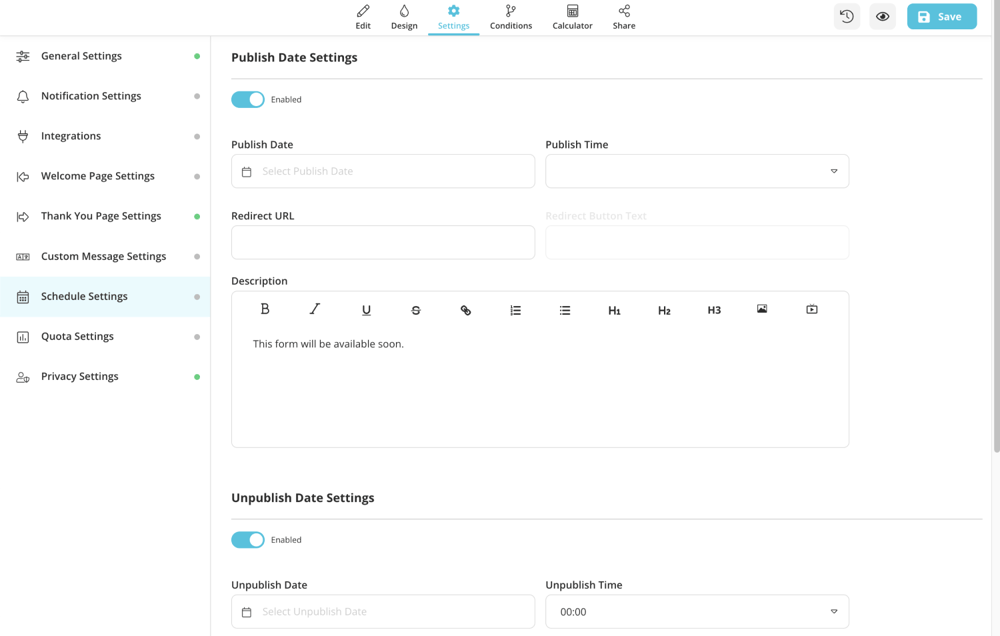Disable the Publish Date Settings toggle
Image resolution: width=1000 pixels, height=636 pixels.
click(x=248, y=99)
